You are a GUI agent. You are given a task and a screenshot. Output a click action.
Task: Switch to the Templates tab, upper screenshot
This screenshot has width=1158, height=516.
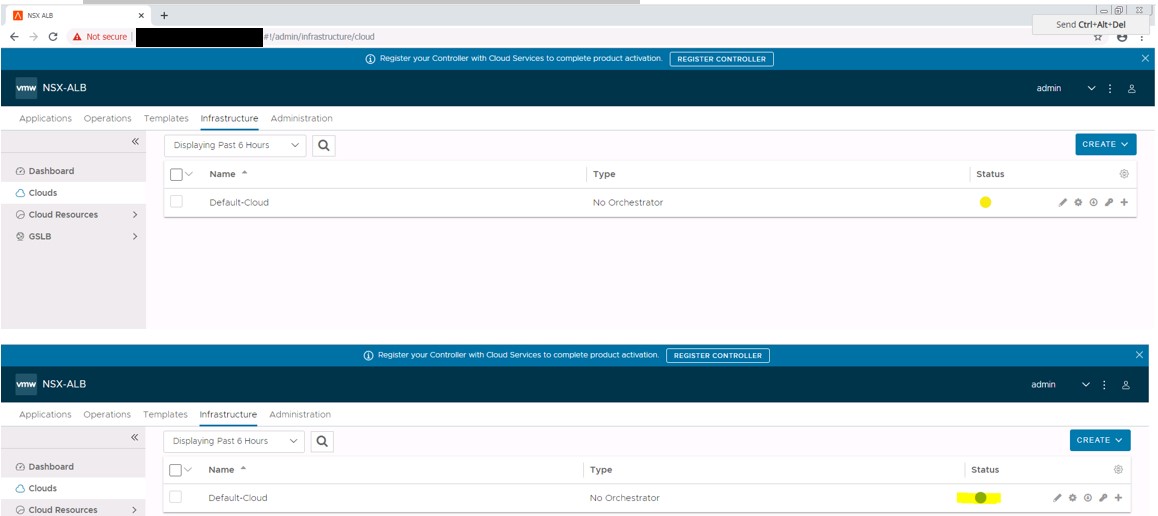(x=166, y=118)
